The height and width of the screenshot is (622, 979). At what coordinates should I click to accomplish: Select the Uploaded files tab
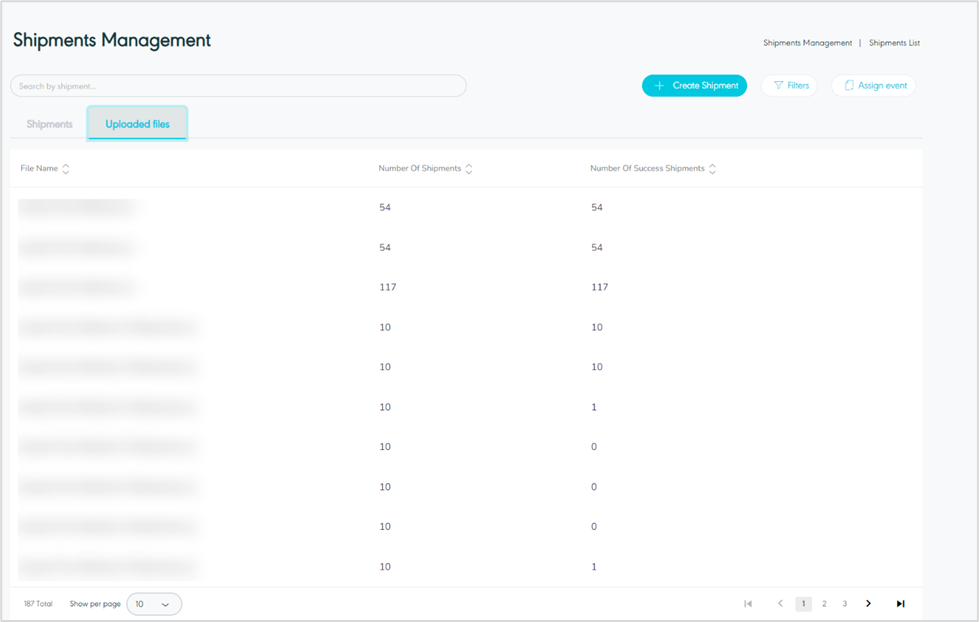[137, 125]
